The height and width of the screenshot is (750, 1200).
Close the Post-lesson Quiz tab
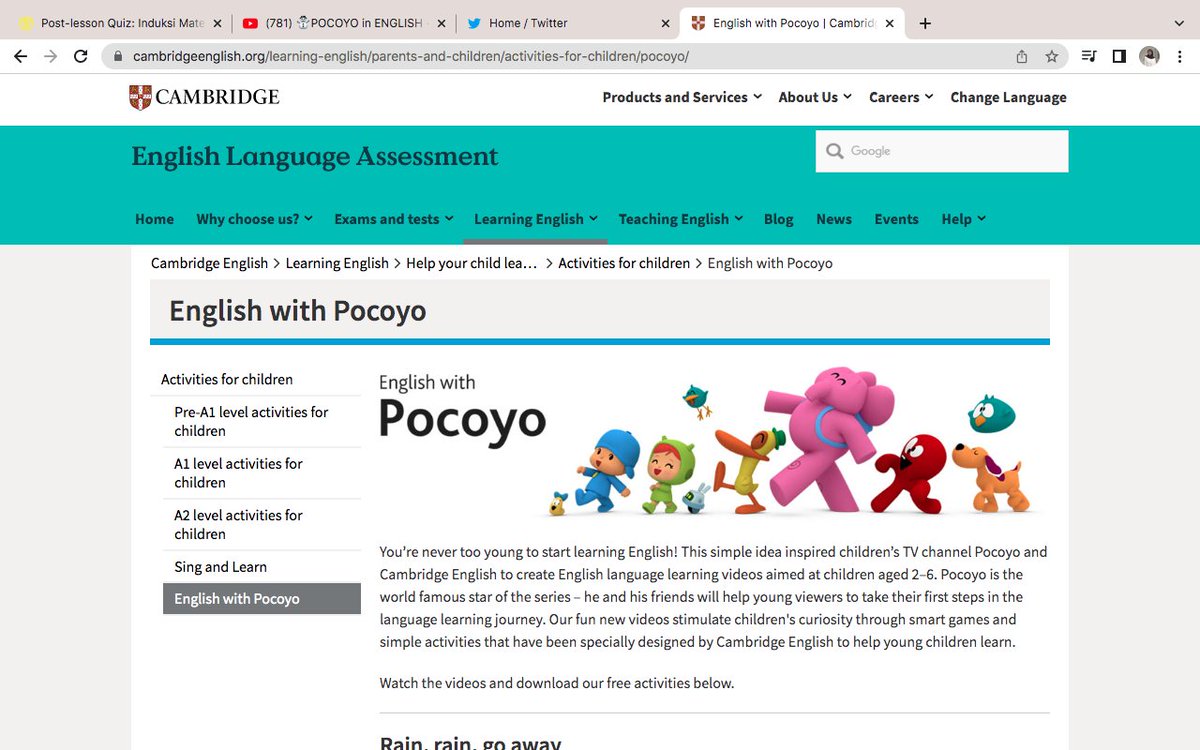coord(217,23)
